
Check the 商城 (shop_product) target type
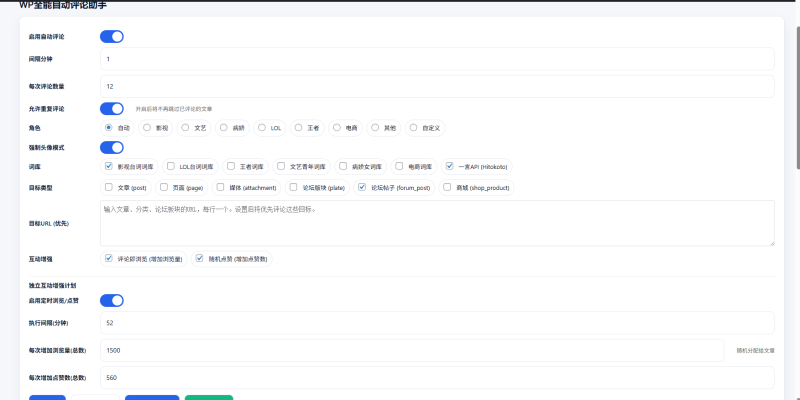tap(447, 186)
